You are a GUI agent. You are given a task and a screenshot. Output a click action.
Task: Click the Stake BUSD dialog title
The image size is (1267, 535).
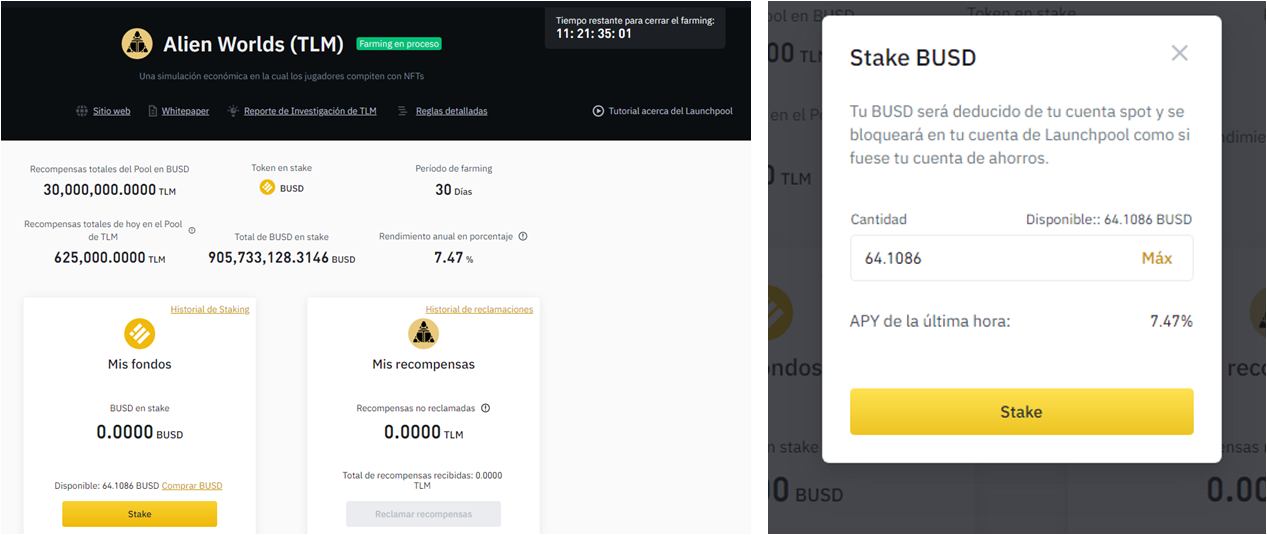point(912,58)
